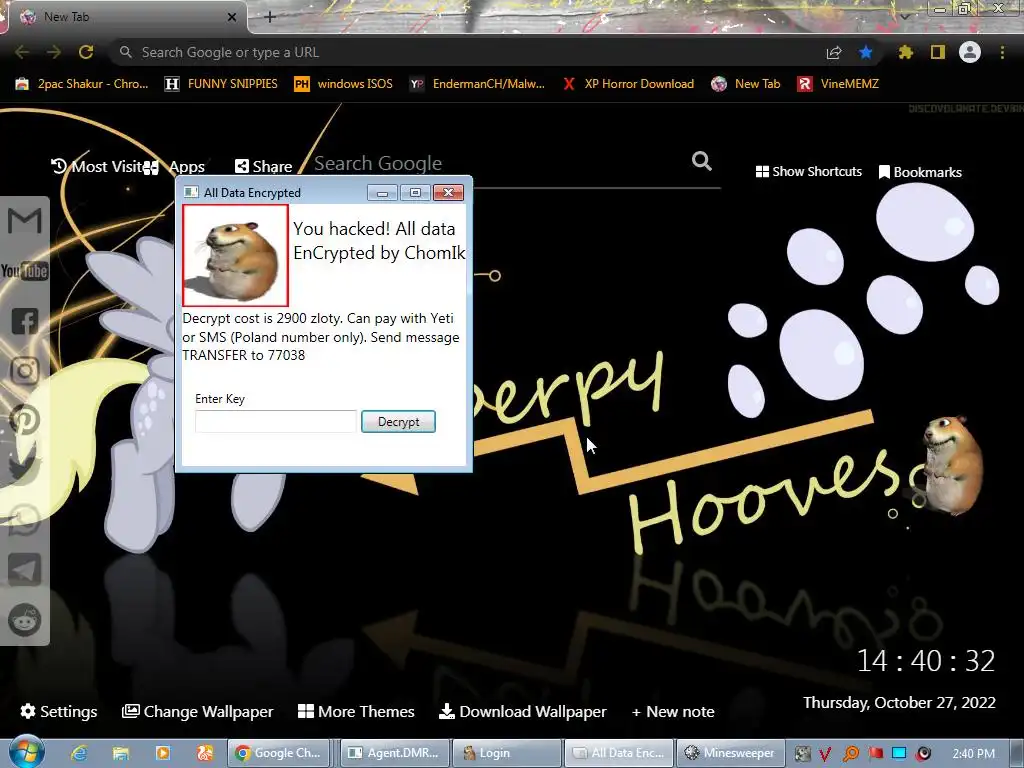Close the New Tab tab

tap(232, 17)
